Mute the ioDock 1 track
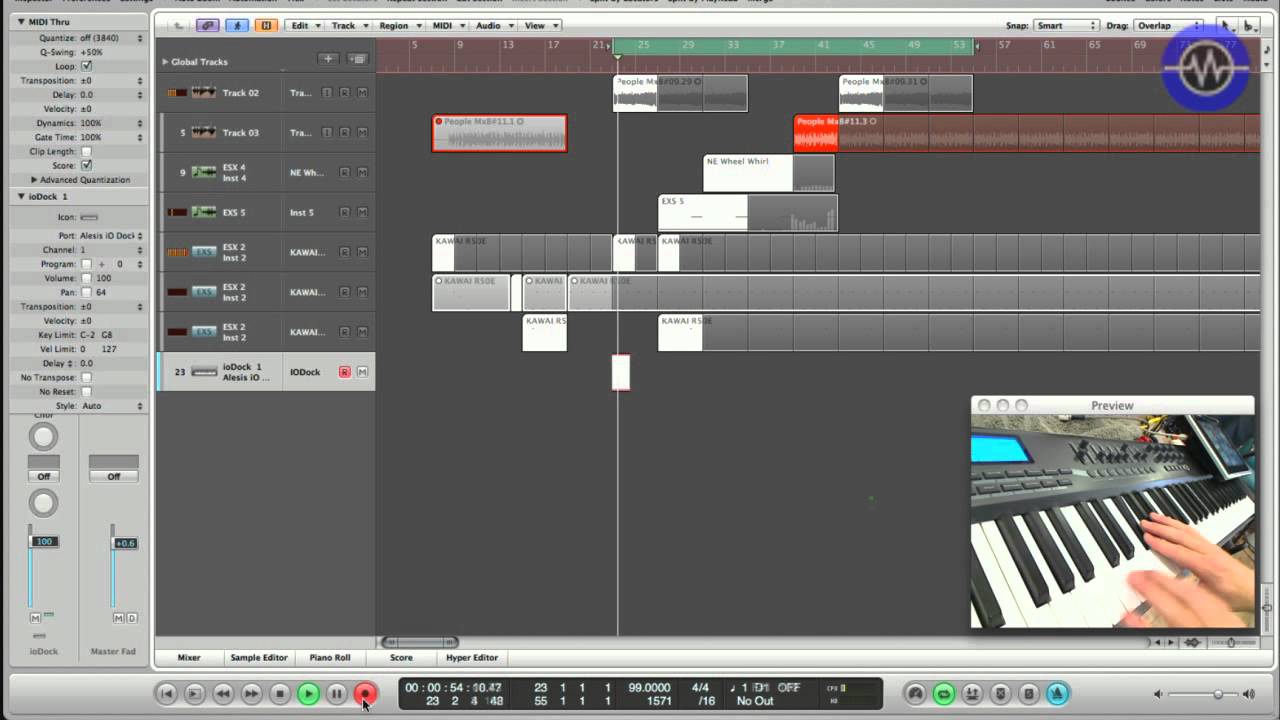 pyautogui.click(x=362, y=372)
